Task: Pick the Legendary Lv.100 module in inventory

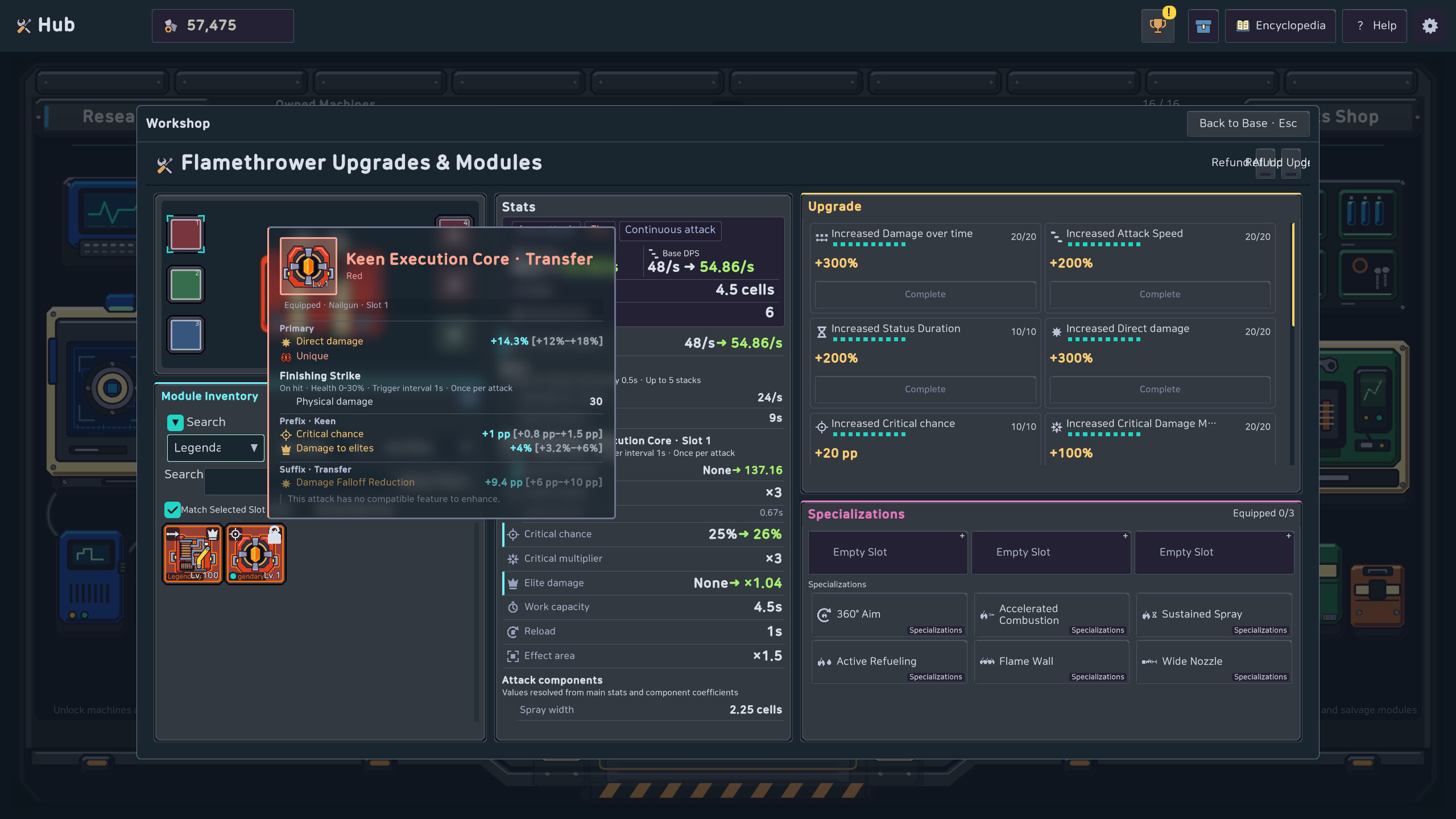Action: [x=193, y=554]
